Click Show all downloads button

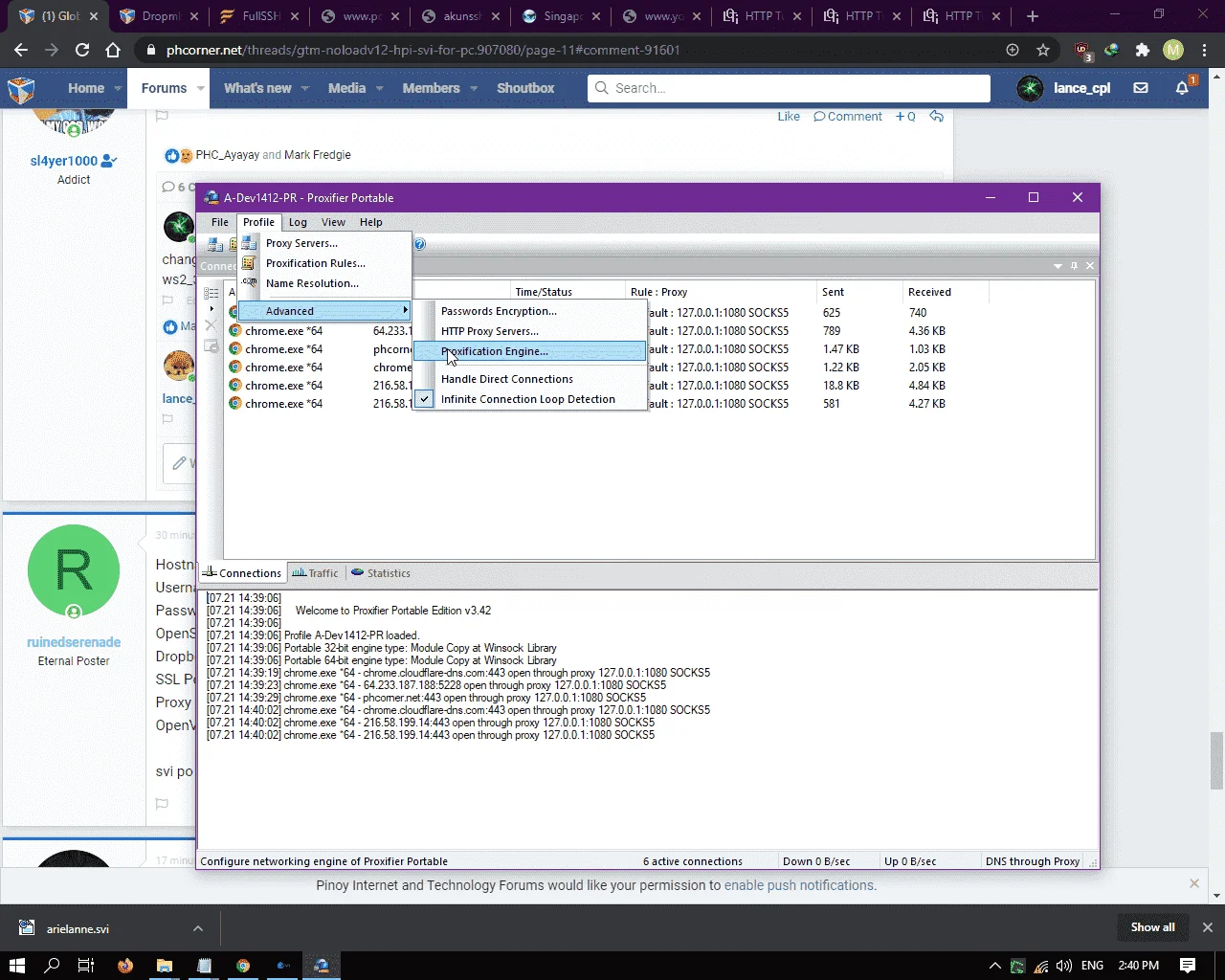(1152, 927)
